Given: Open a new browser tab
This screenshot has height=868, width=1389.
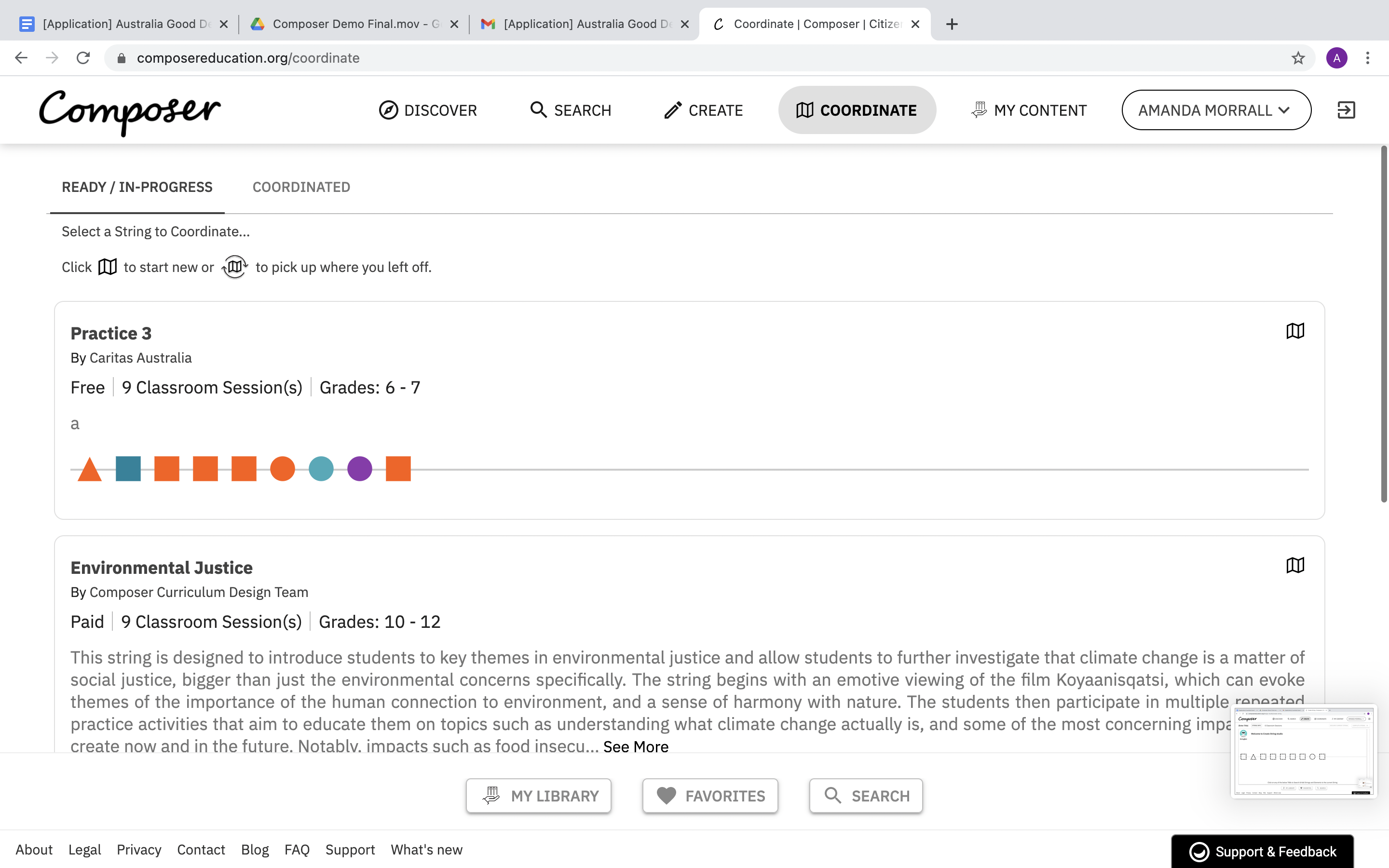Looking at the screenshot, I should pos(952,24).
